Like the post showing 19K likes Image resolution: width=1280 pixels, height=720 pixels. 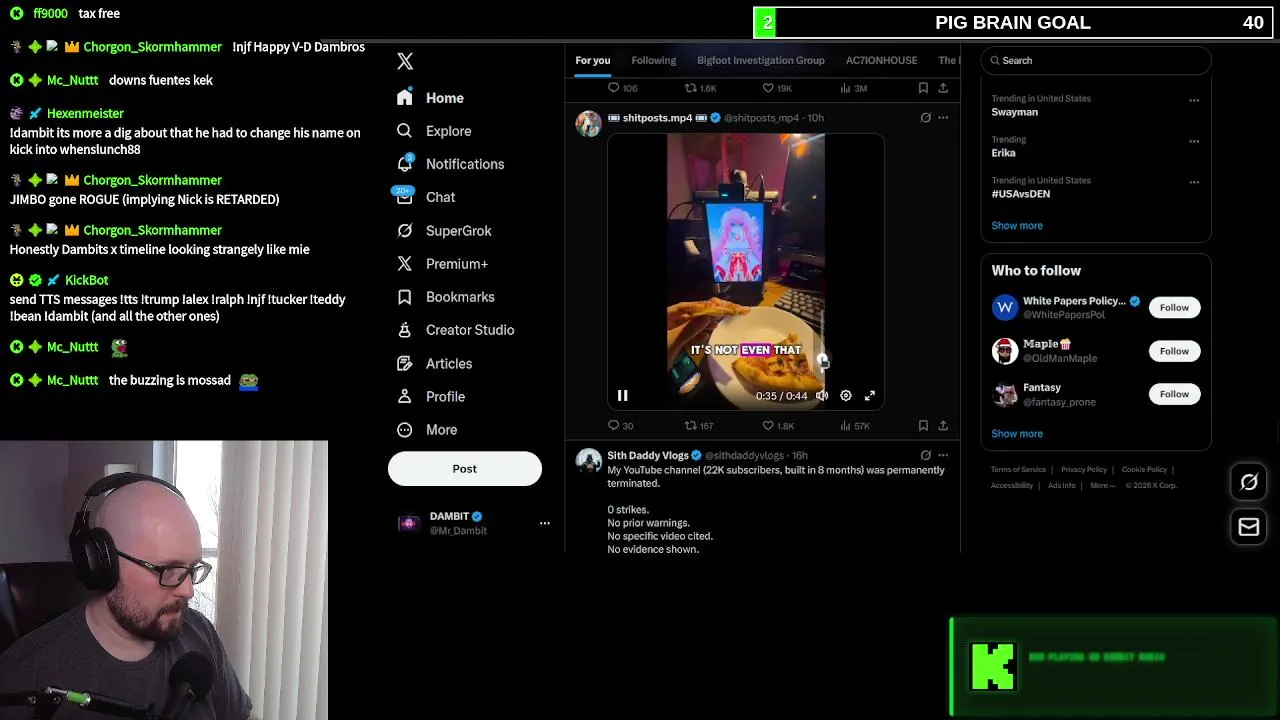click(768, 88)
